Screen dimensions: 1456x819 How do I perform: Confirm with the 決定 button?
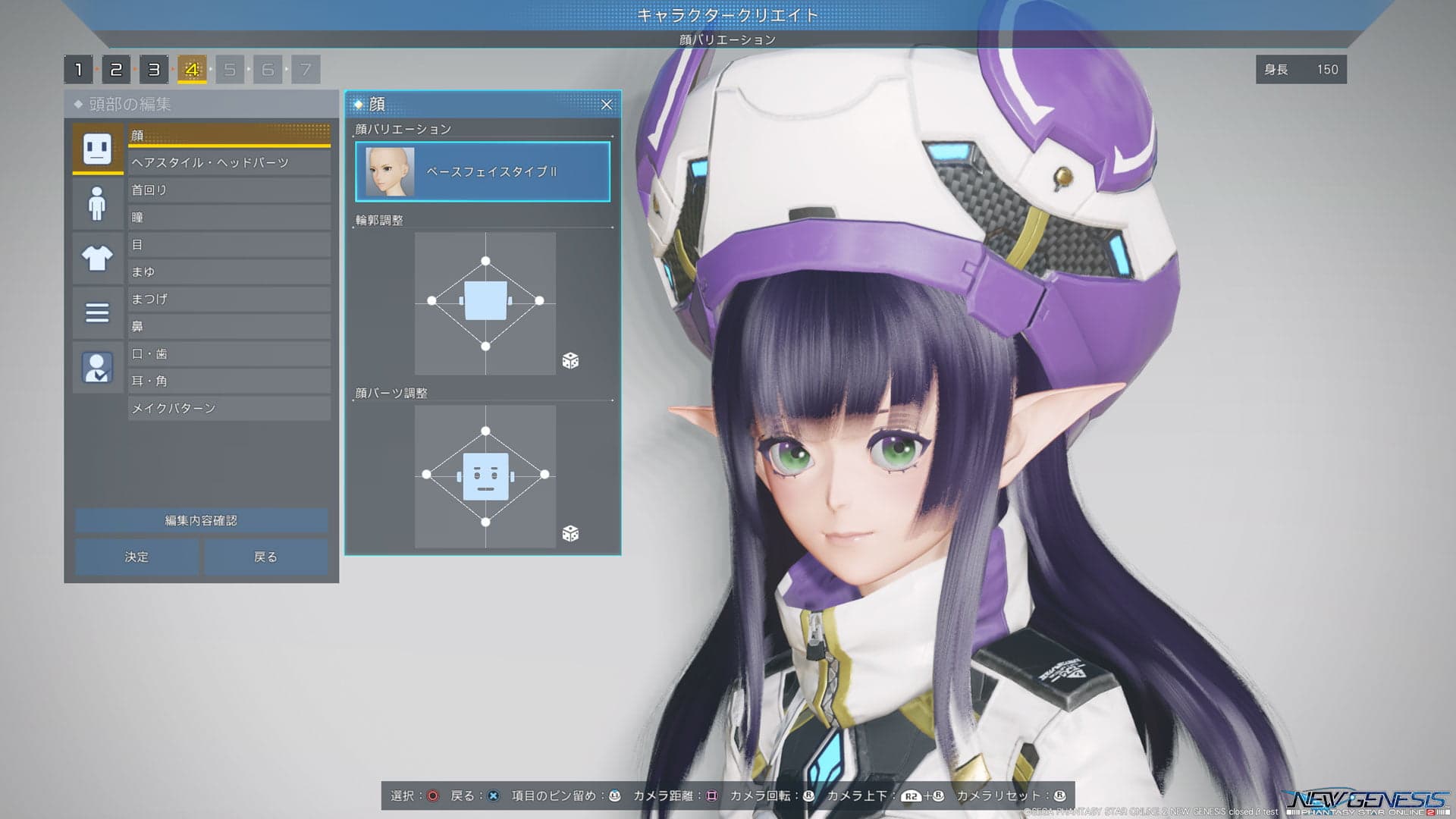pos(137,557)
